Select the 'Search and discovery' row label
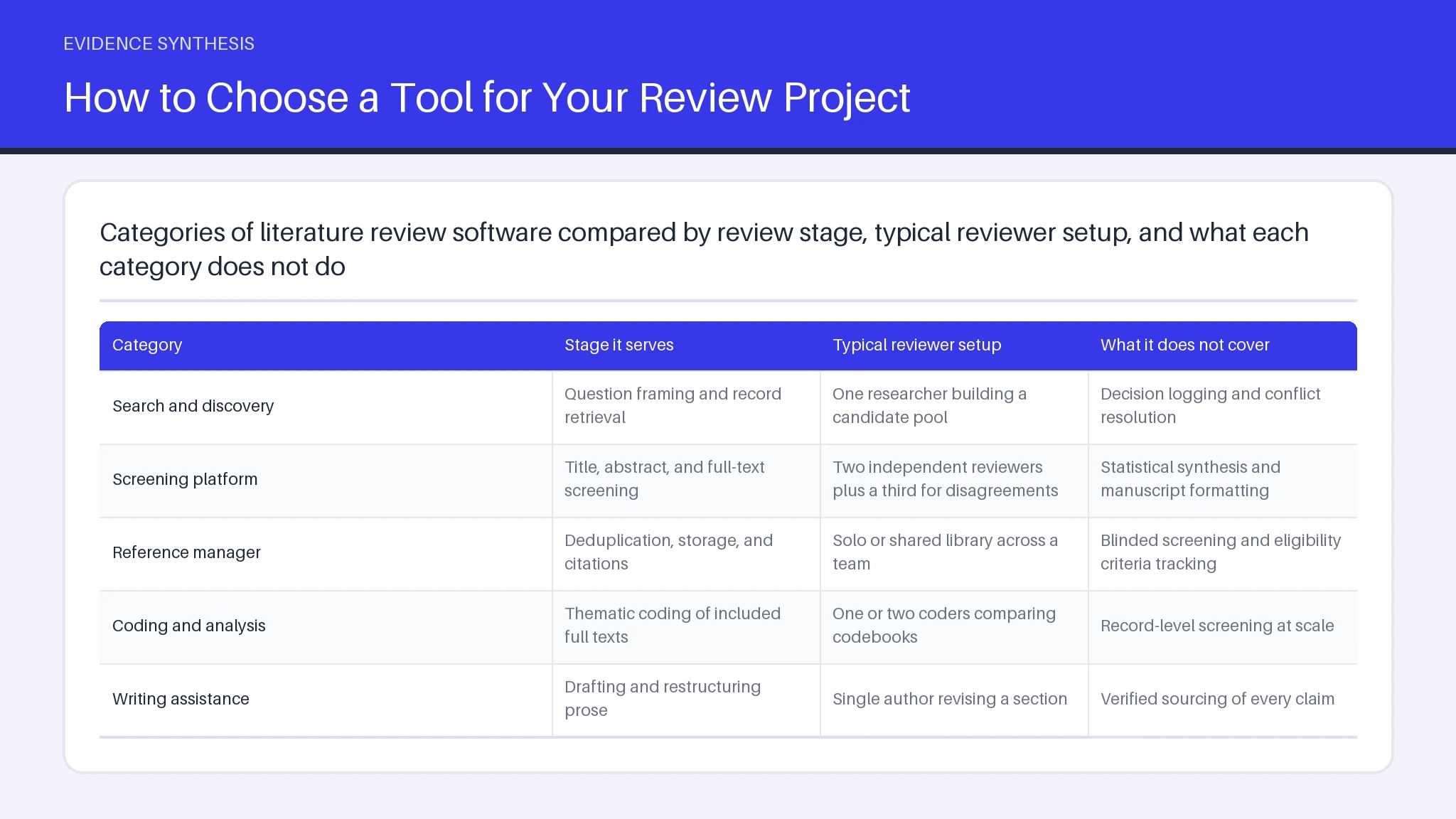 tap(193, 406)
